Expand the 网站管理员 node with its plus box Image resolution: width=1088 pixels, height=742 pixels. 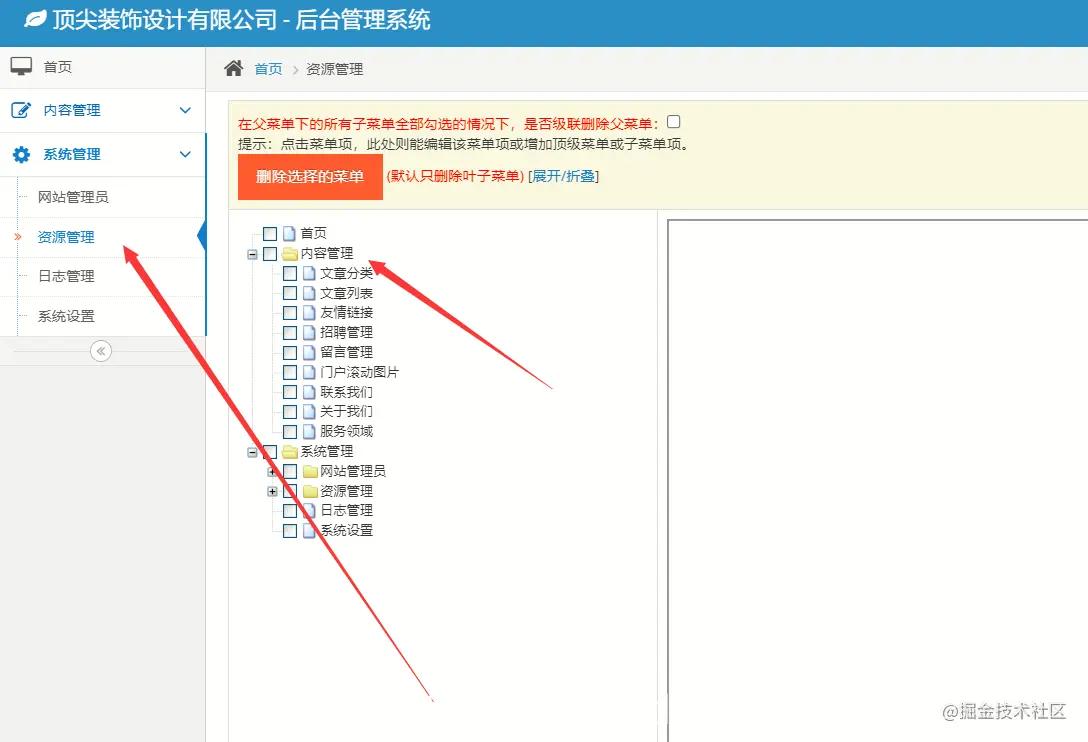[271, 471]
